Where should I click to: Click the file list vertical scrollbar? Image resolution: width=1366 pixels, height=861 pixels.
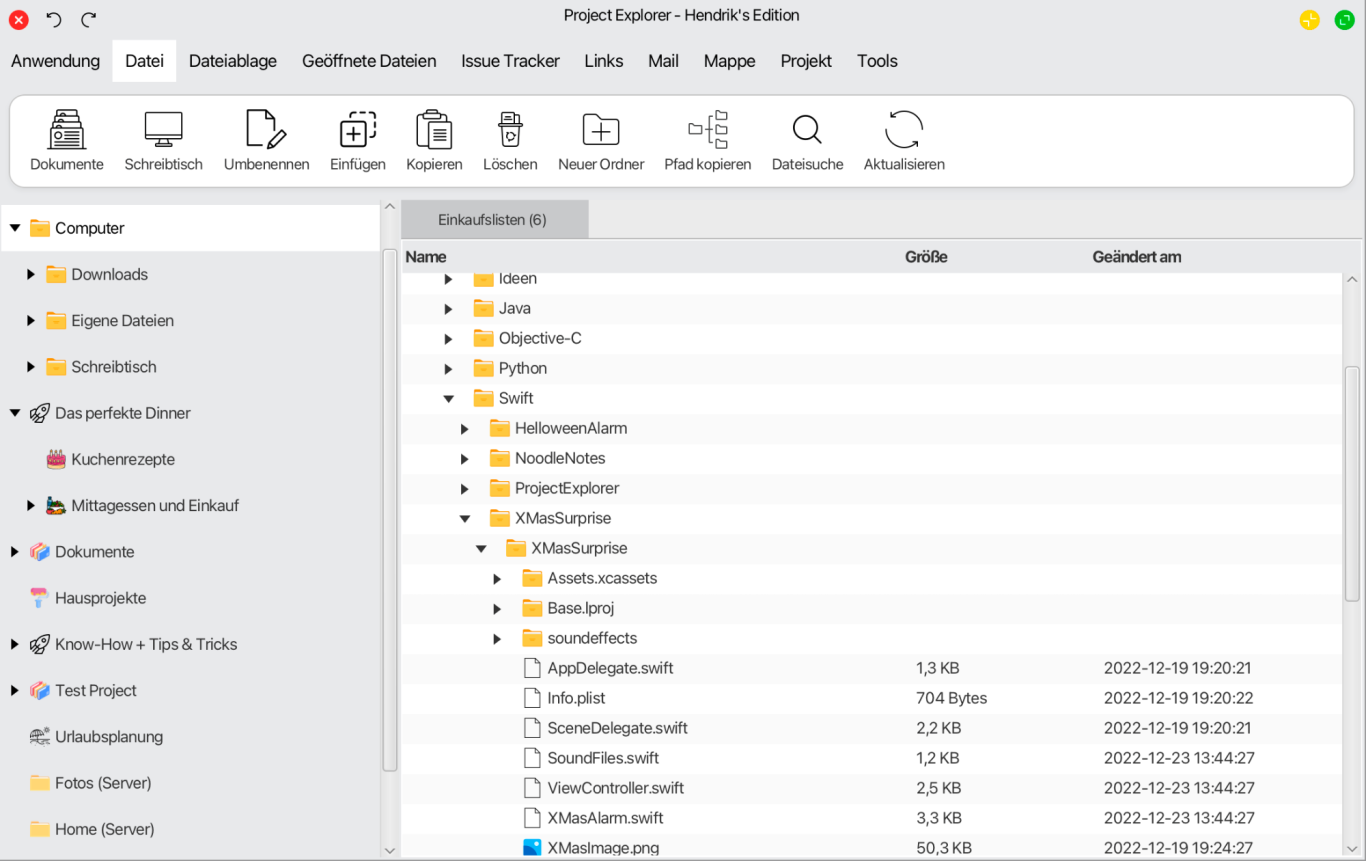click(1352, 483)
